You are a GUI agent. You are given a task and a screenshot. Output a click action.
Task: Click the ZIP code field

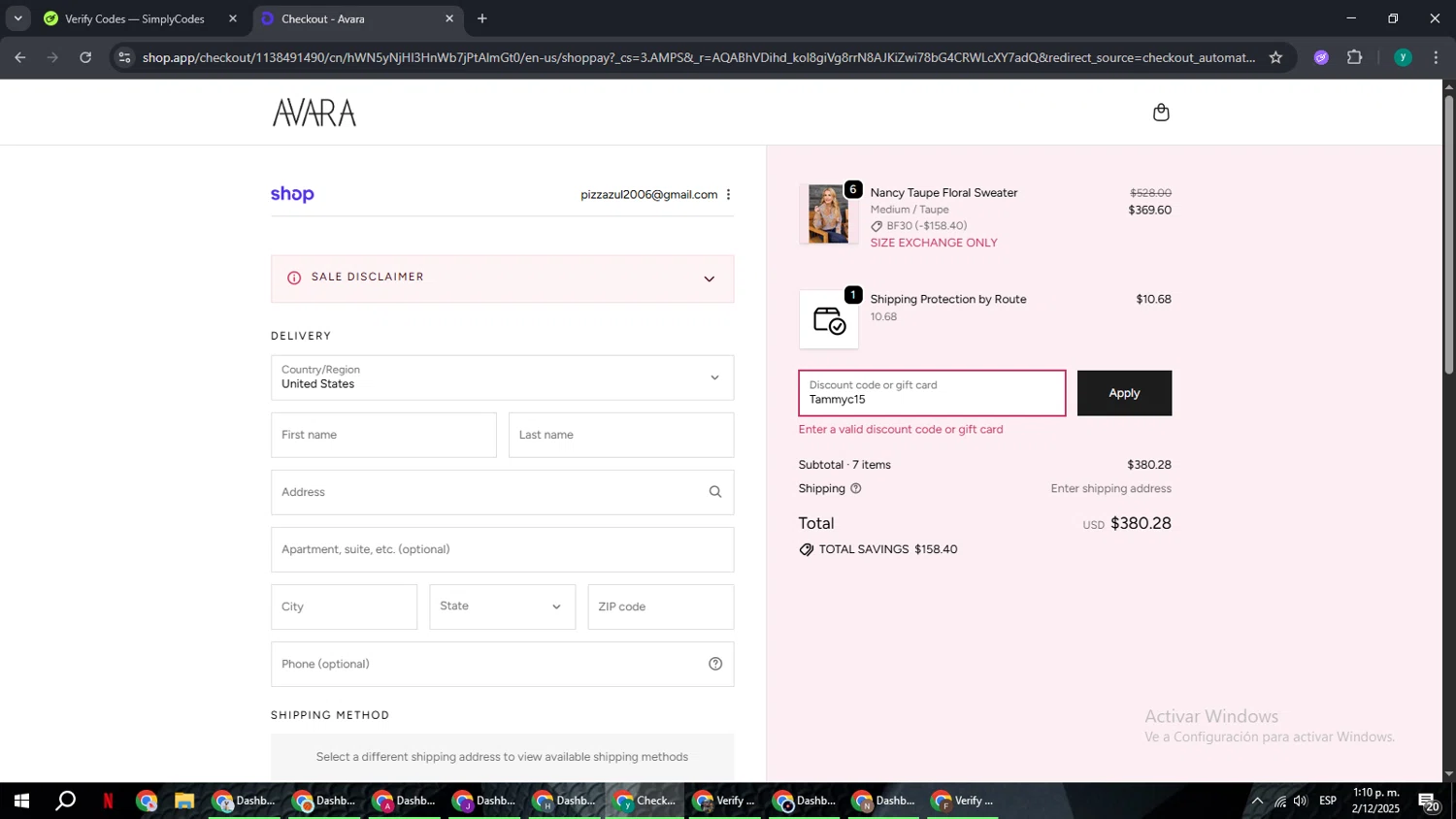661,606
